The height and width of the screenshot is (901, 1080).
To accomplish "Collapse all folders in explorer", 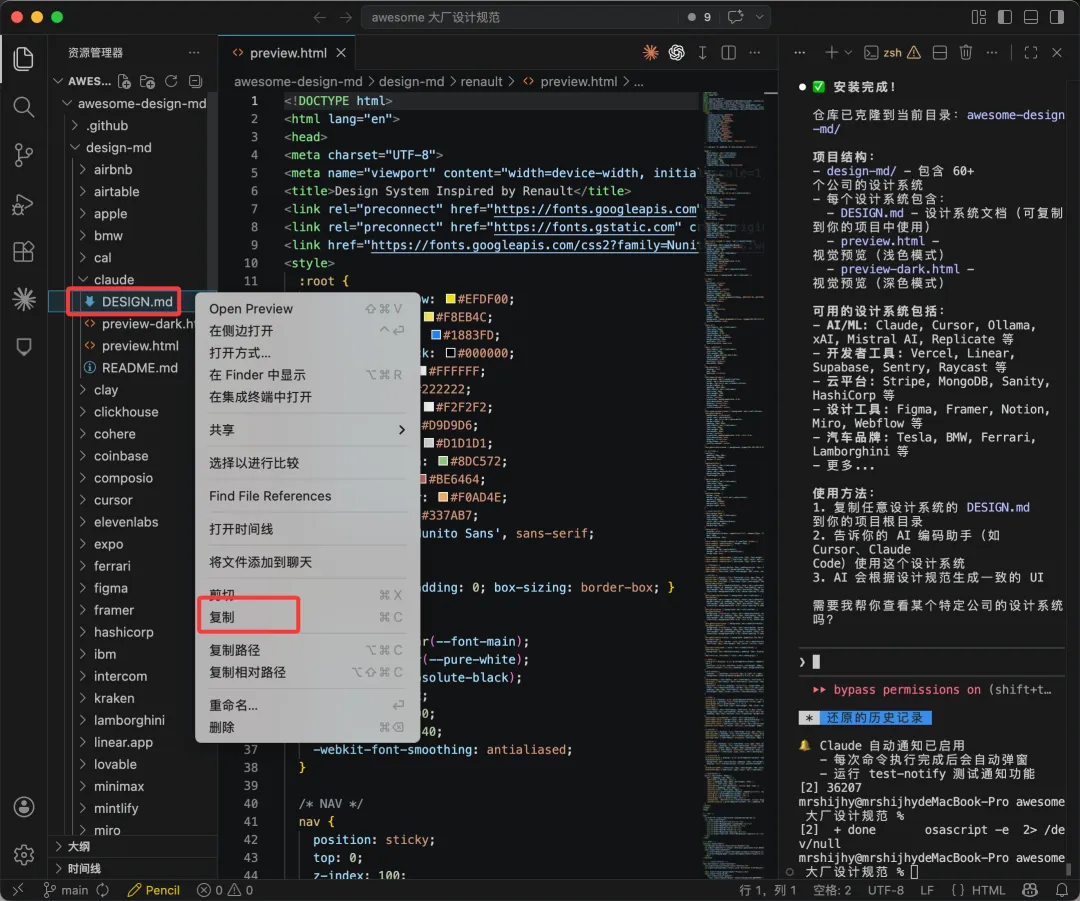I will coord(196,81).
